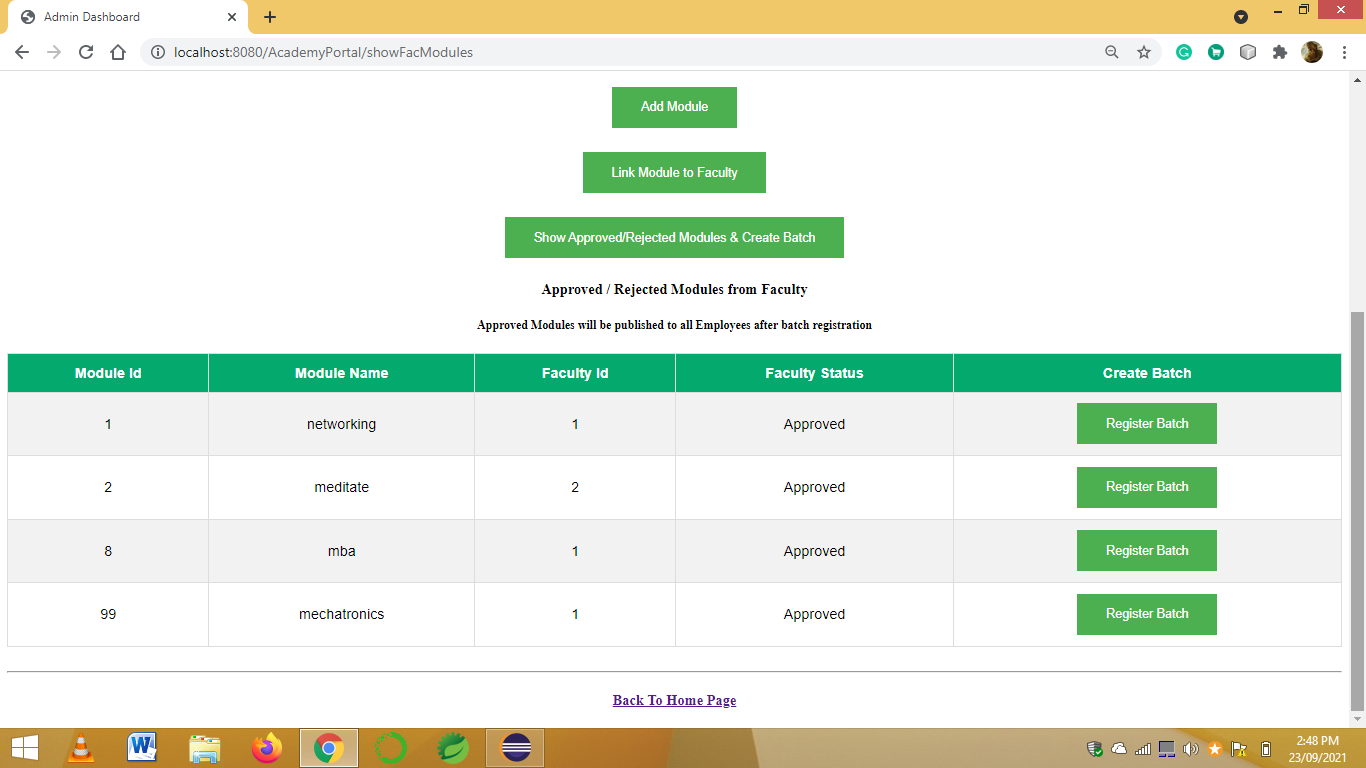Viewport: 1366px width, 768px height.
Task: Open Microsoft Word from taskbar
Action: (x=143, y=748)
